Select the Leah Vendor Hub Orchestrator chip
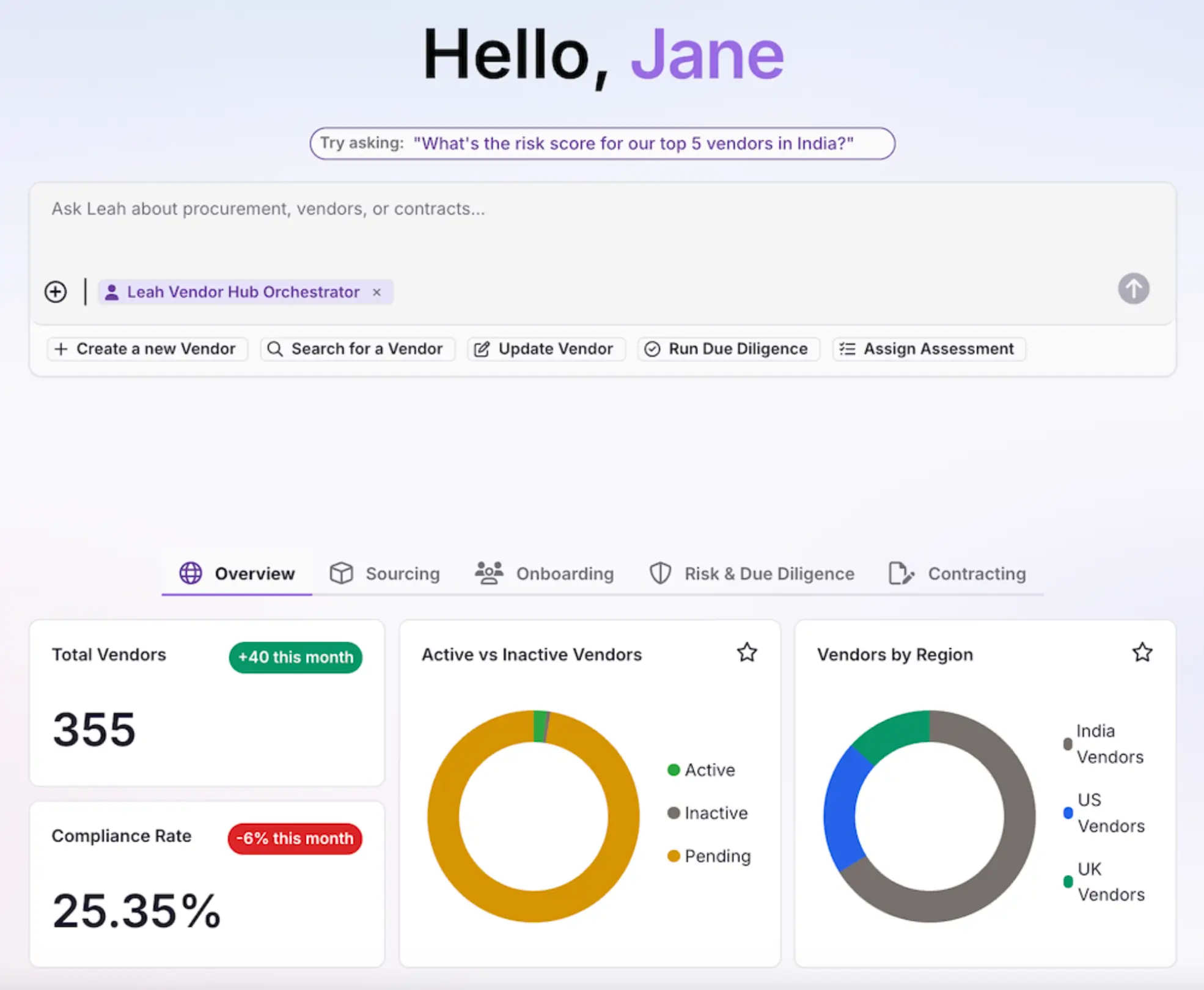 (245, 292)
